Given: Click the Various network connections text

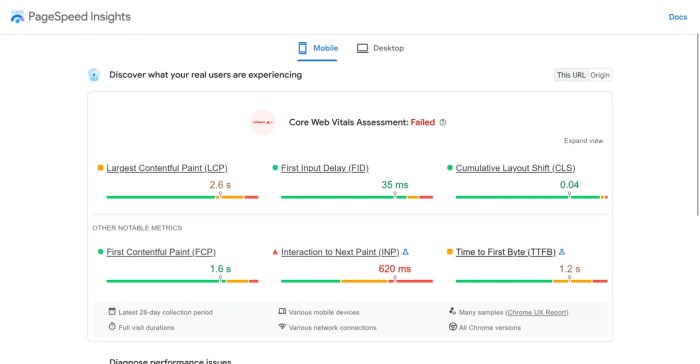Looking at the screenshot, I should tap(333, 327).
